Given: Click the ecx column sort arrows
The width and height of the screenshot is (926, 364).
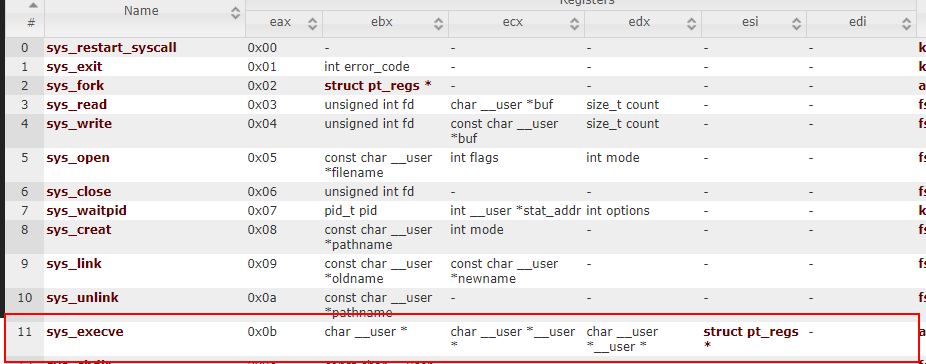Looking at the screenshot, I should pos(574,24).
